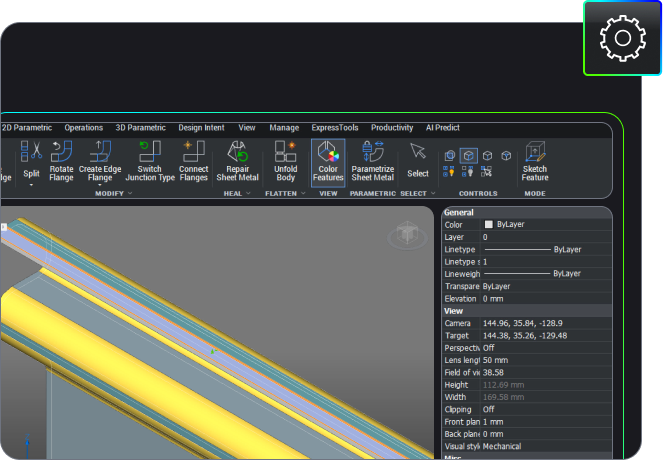Click the Select button in ribbon

pyautogui.click(x=418, y=160)
